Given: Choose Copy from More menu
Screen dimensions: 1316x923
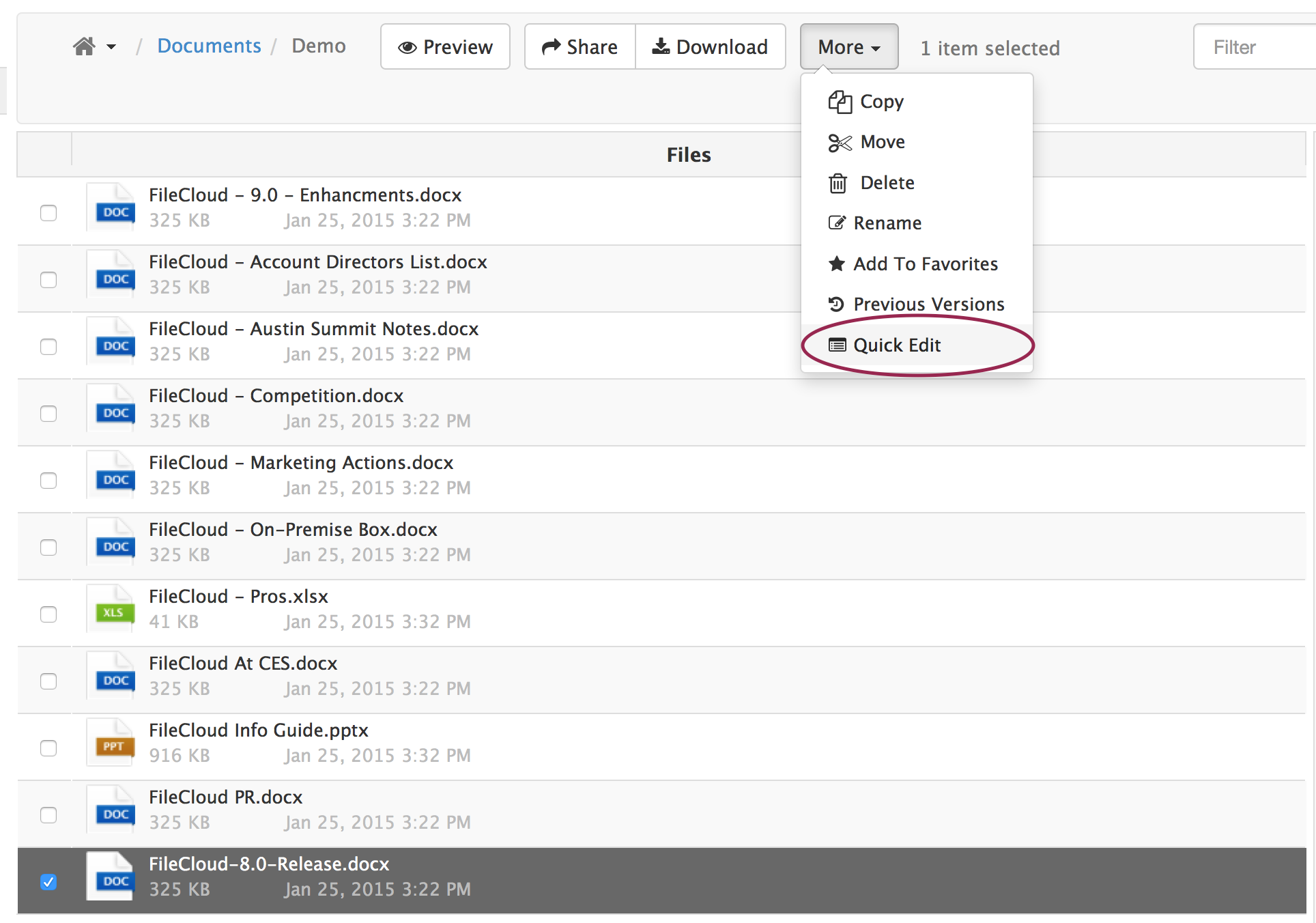Looking at the screenshot, I should [x=917, y=102].
